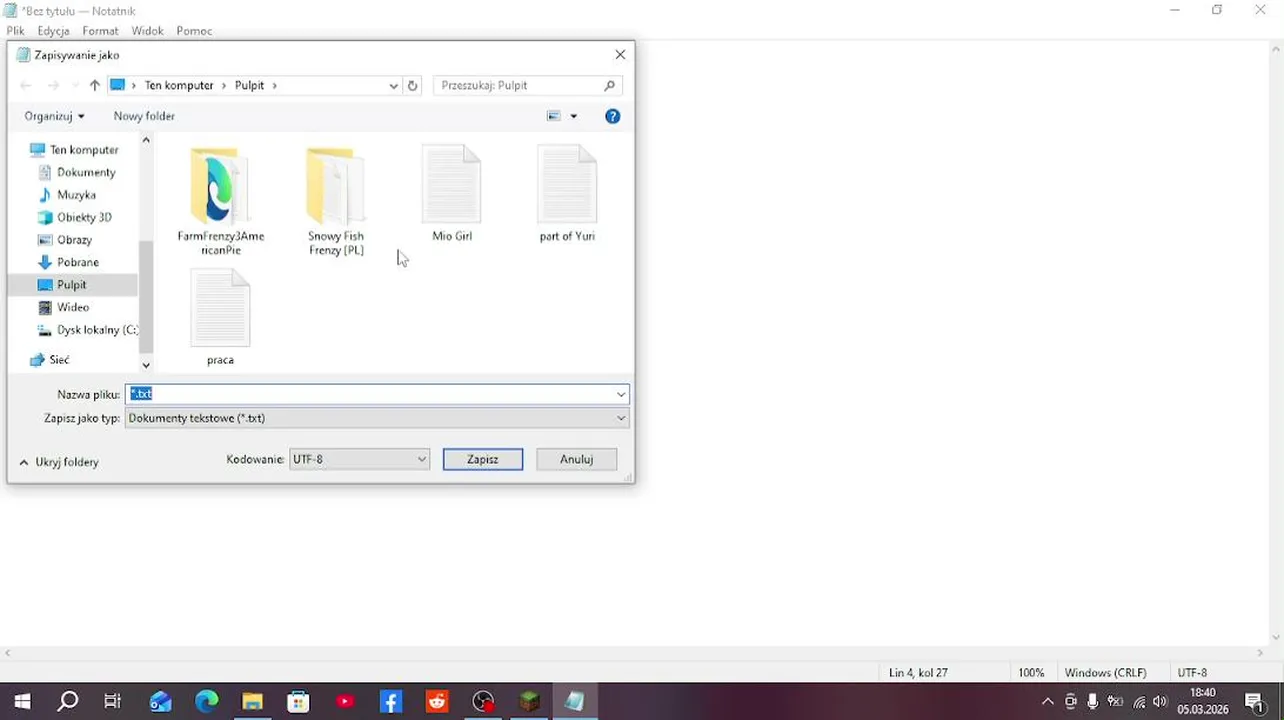
Task: Click Pulpit in the address path
Action: point(249,86)
